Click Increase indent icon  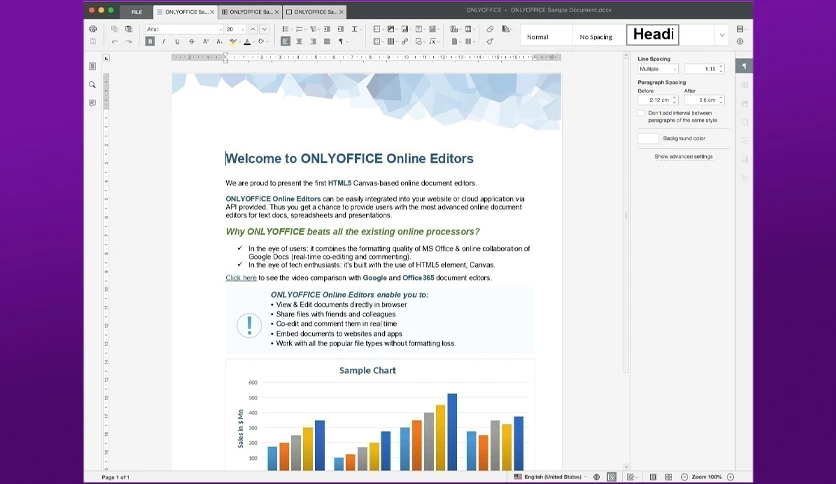coord(341,29)
